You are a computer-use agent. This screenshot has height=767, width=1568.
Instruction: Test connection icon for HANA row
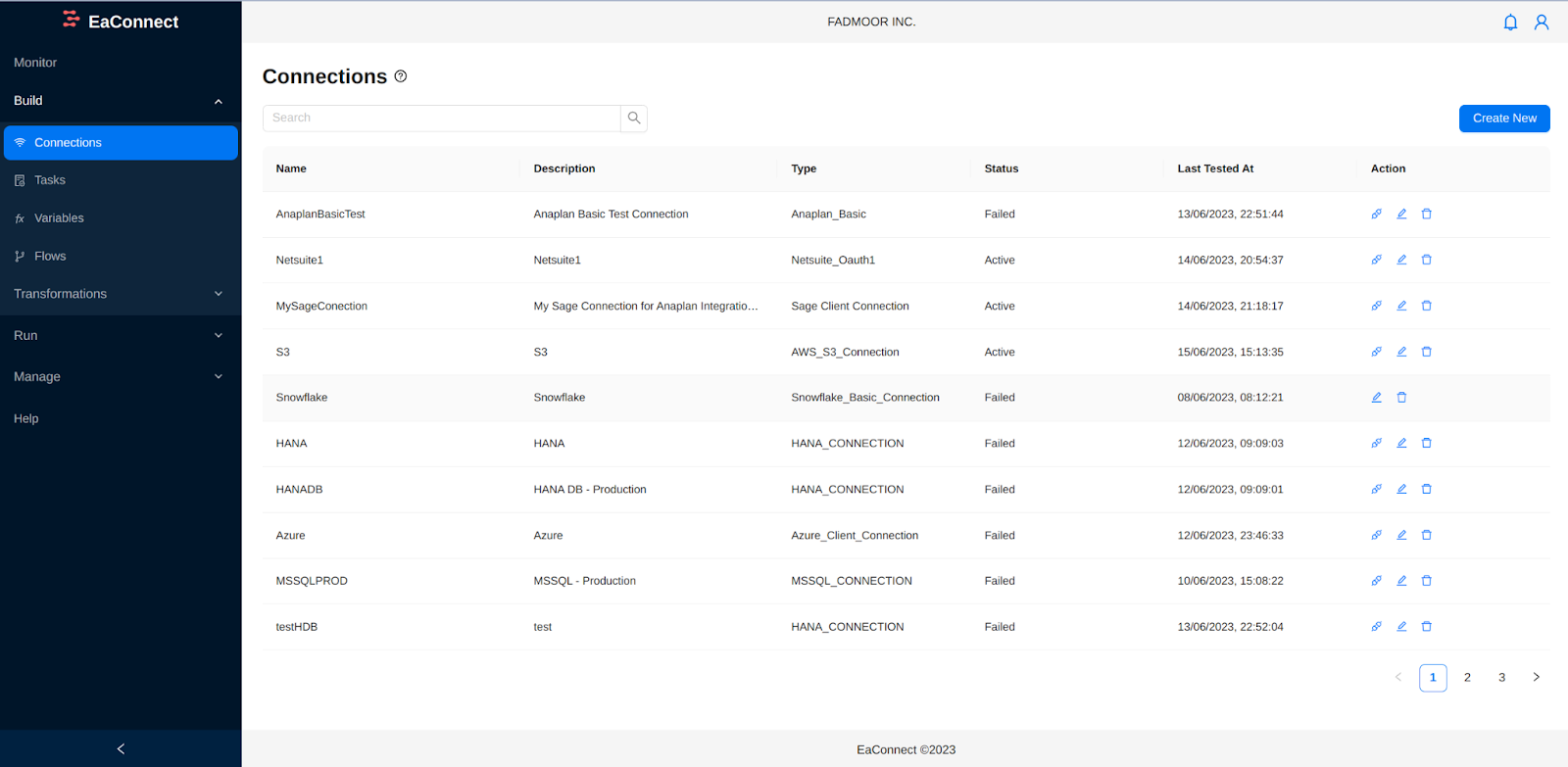1376,443
